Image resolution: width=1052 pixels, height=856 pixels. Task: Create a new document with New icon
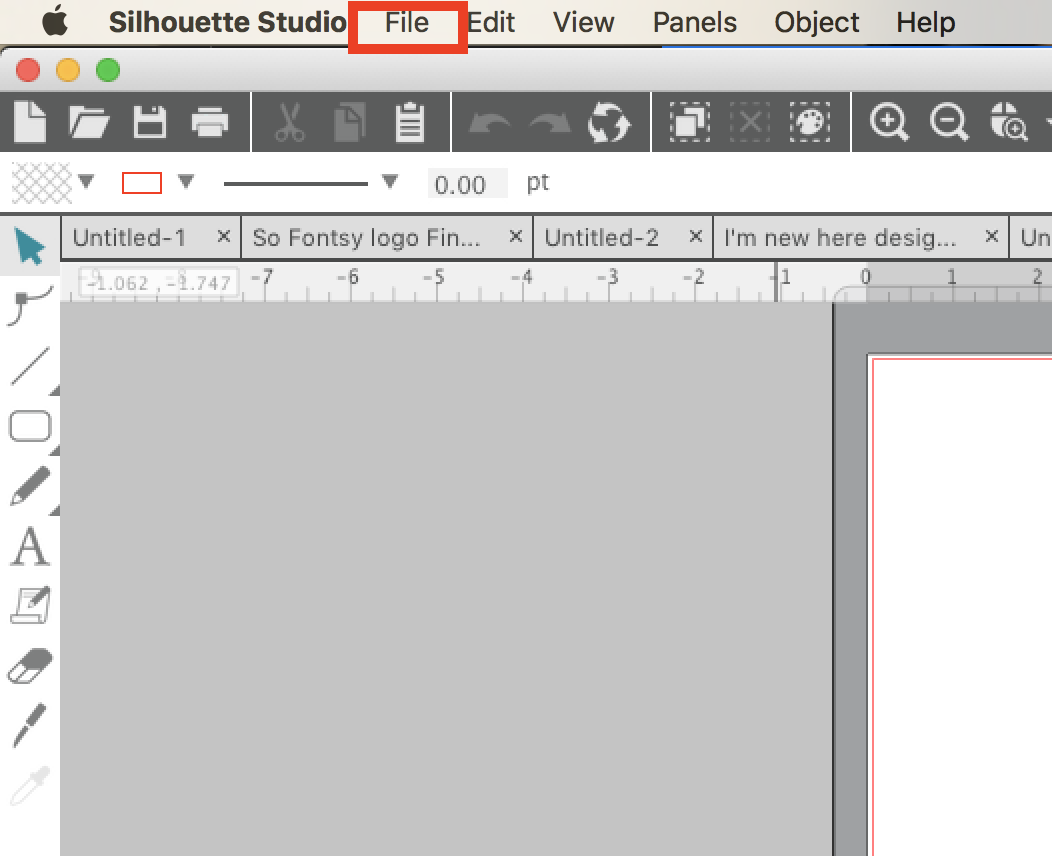click(30, 122)
